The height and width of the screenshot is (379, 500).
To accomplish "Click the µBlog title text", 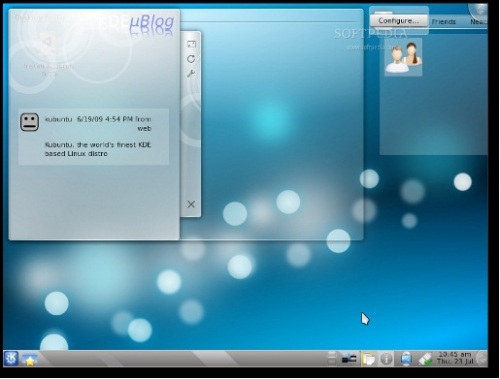I will (x=152, y=22).
